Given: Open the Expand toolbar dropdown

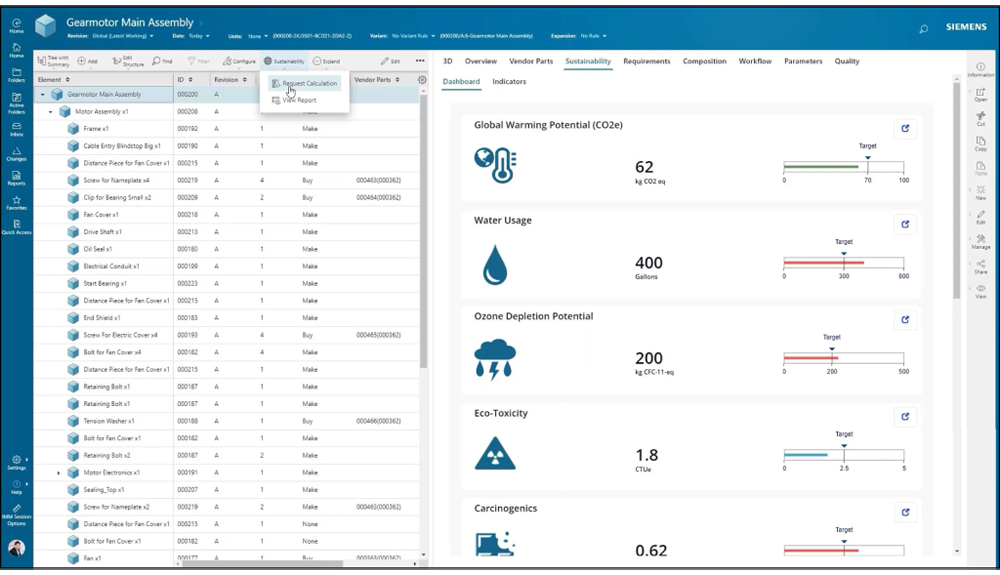Looking at the screenshot, I should point(327,61).
